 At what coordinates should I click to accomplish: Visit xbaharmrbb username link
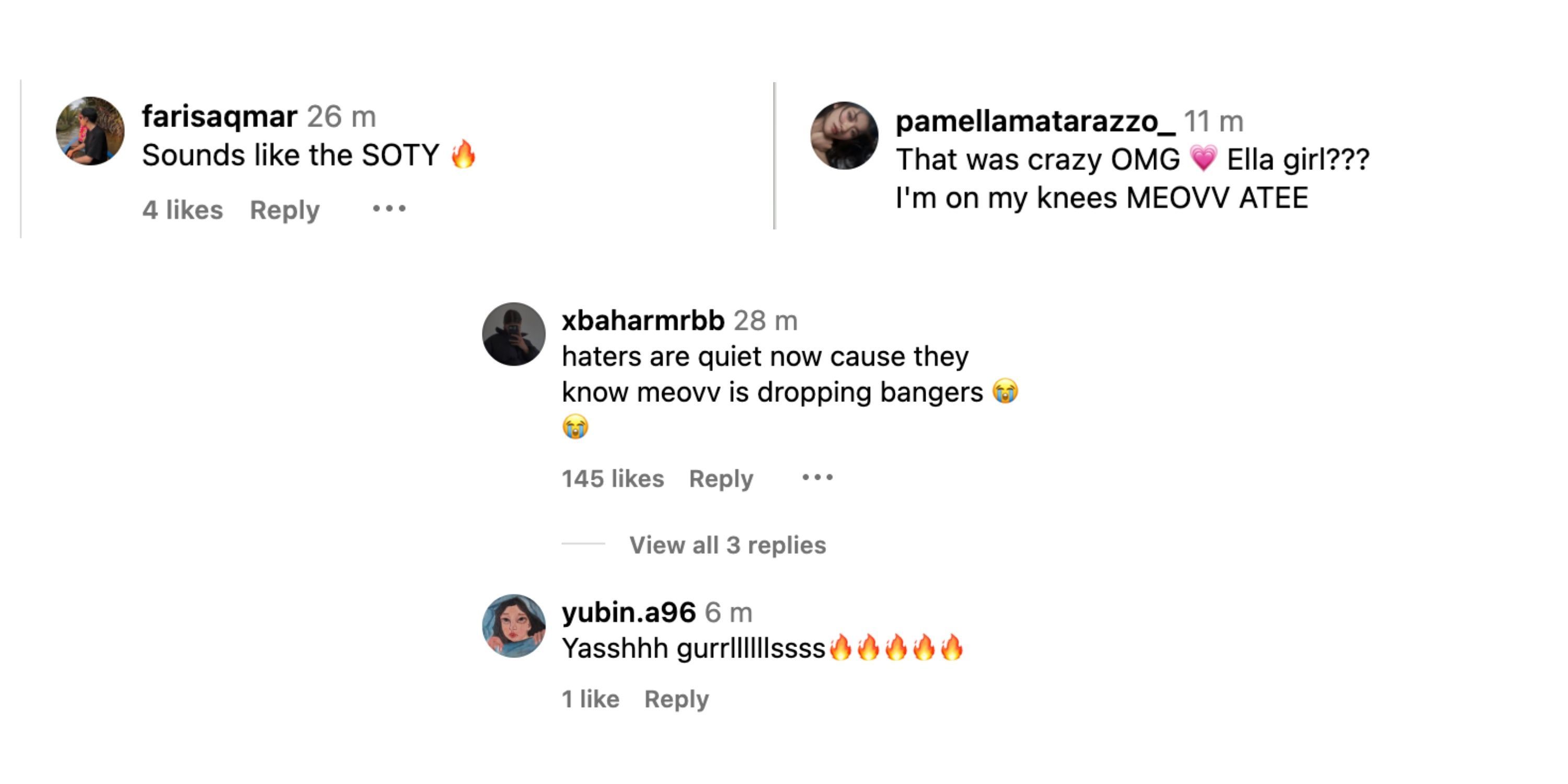[x=643, y=320]
